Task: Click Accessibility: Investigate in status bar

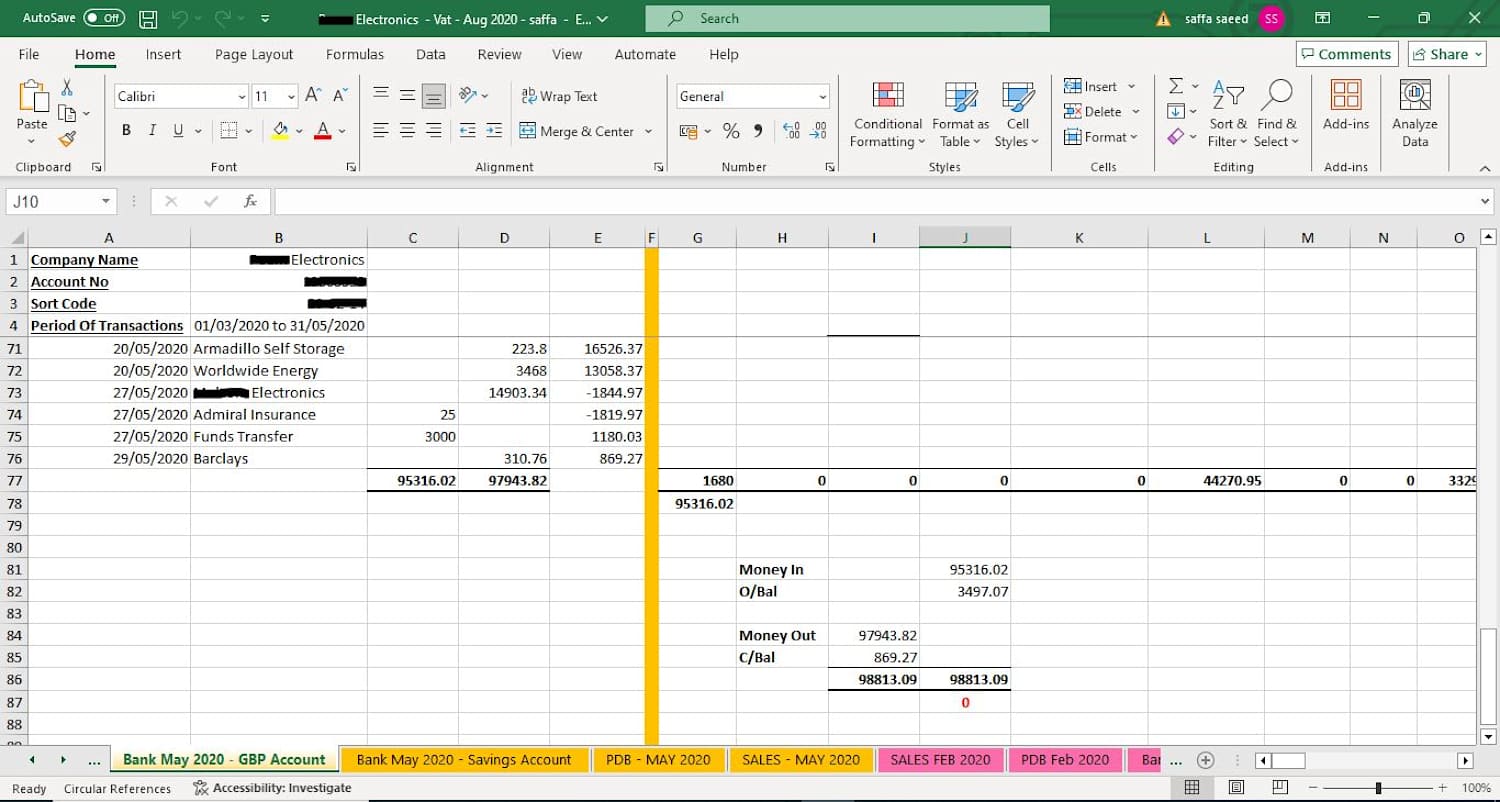Action: click(272, 788)
